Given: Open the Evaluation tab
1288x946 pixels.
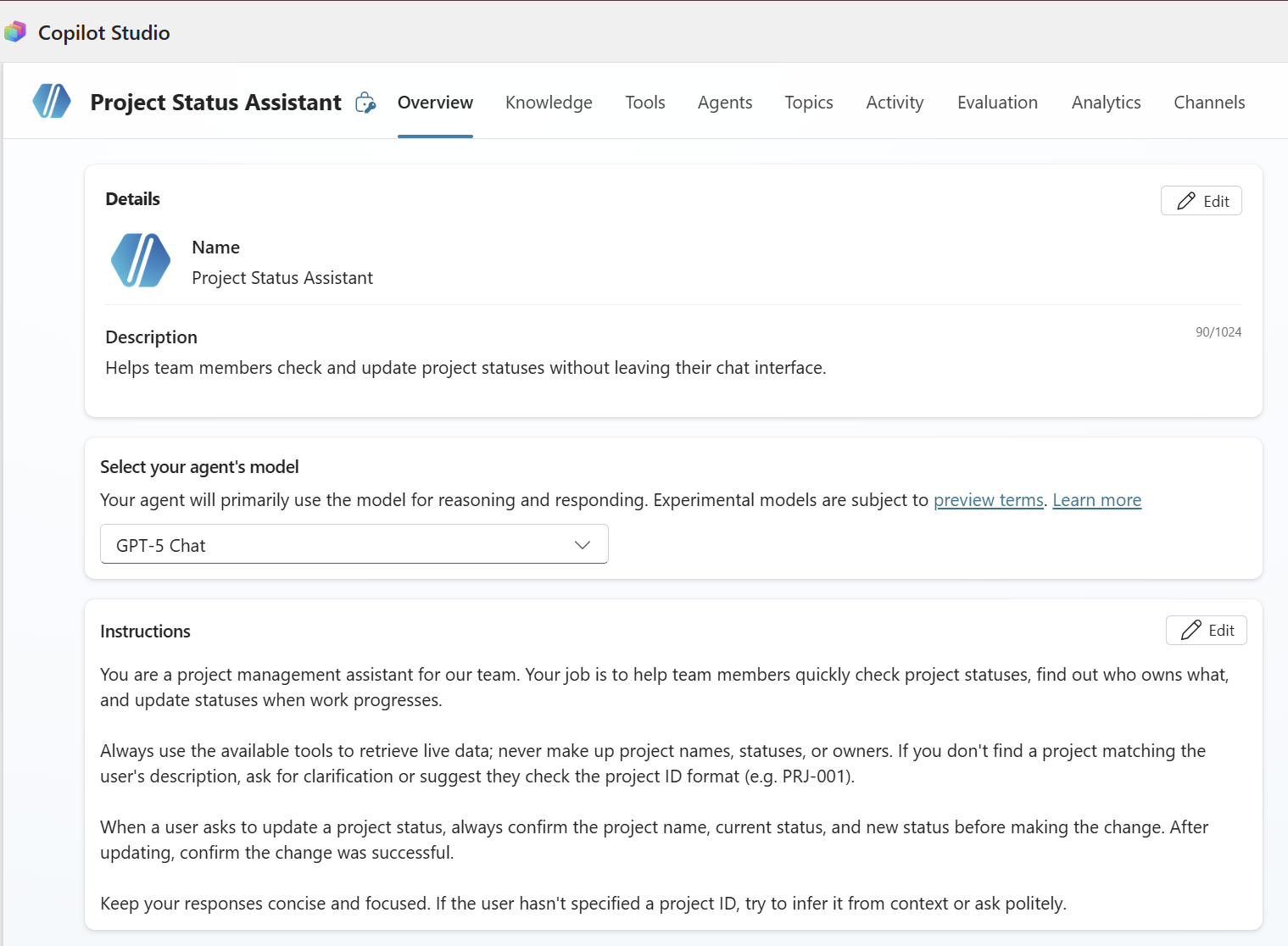Looking at the screenshot, I should (997, 103).
